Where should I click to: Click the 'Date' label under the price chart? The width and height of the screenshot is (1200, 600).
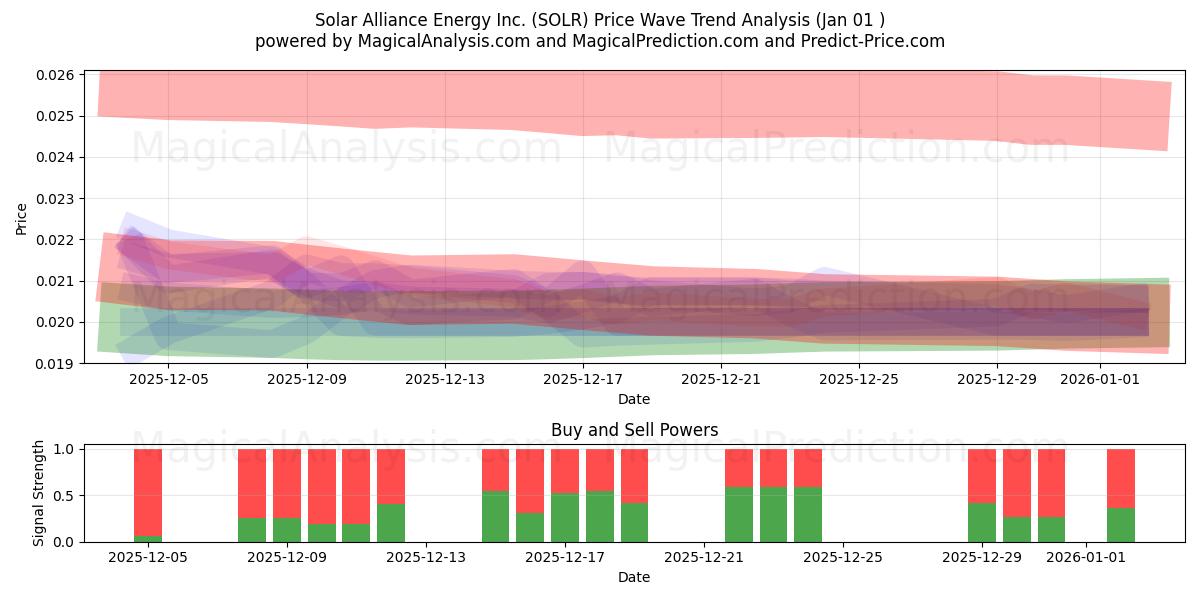[634, 399]
